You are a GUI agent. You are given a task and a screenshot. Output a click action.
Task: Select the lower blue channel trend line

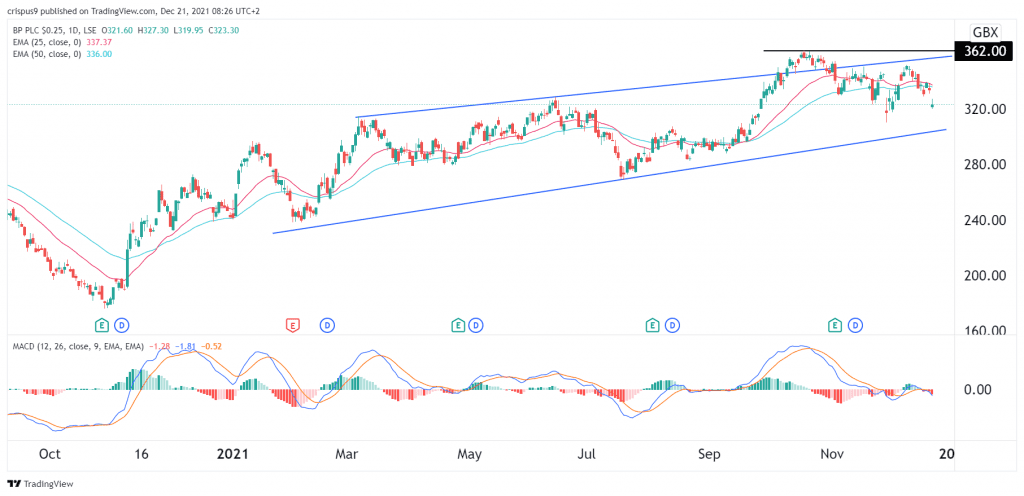(609, 181)
